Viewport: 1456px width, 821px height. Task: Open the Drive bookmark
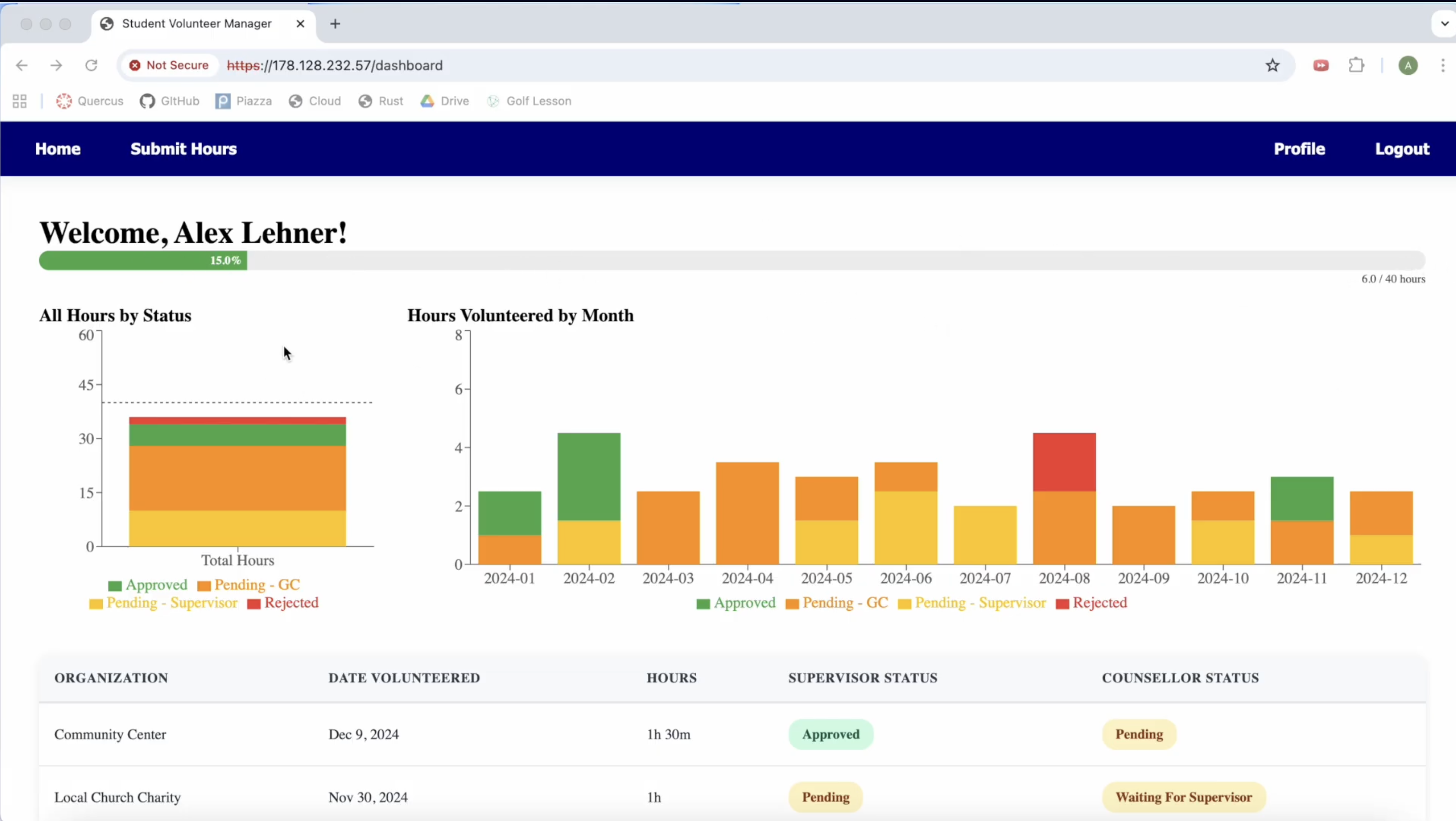pyautogui.click(x=445, y=101)
